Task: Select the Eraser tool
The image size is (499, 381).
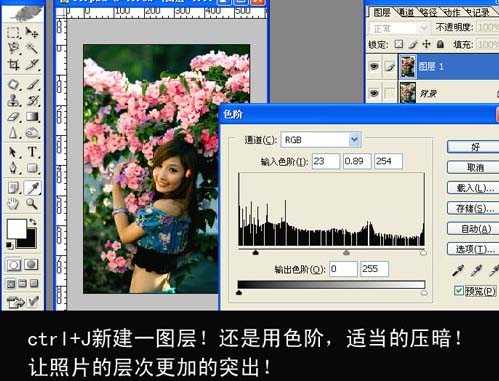Action: pyautogui.click(x=14, y=117)
